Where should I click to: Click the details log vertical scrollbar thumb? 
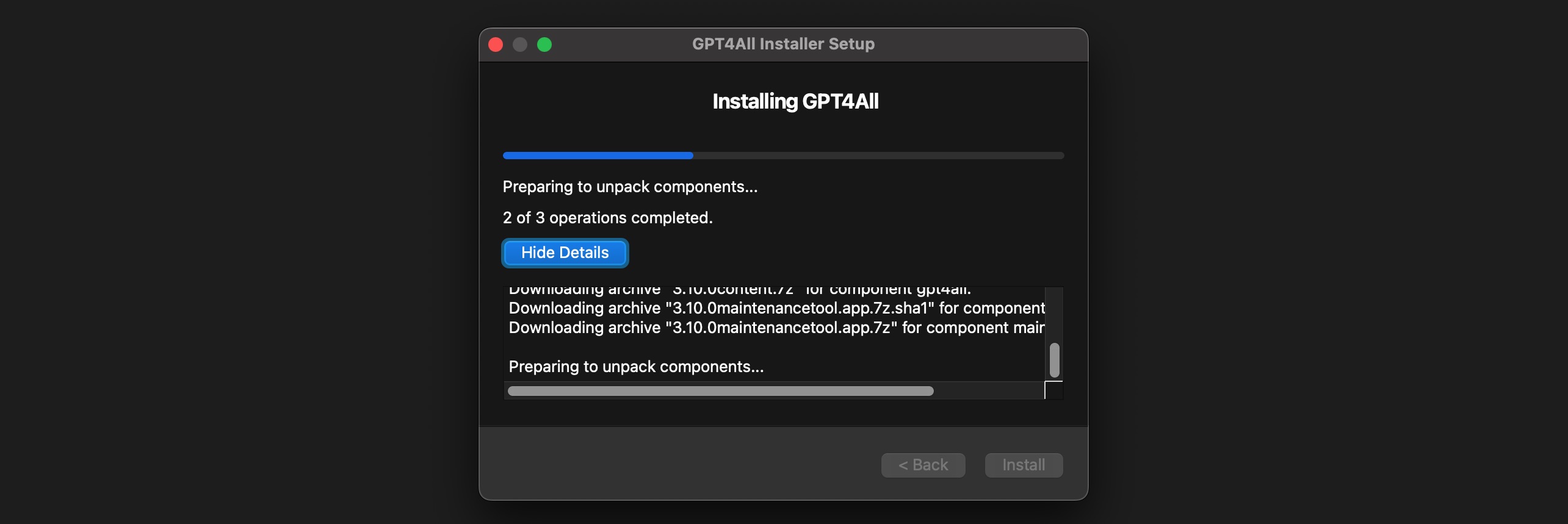coord(1054,360)
